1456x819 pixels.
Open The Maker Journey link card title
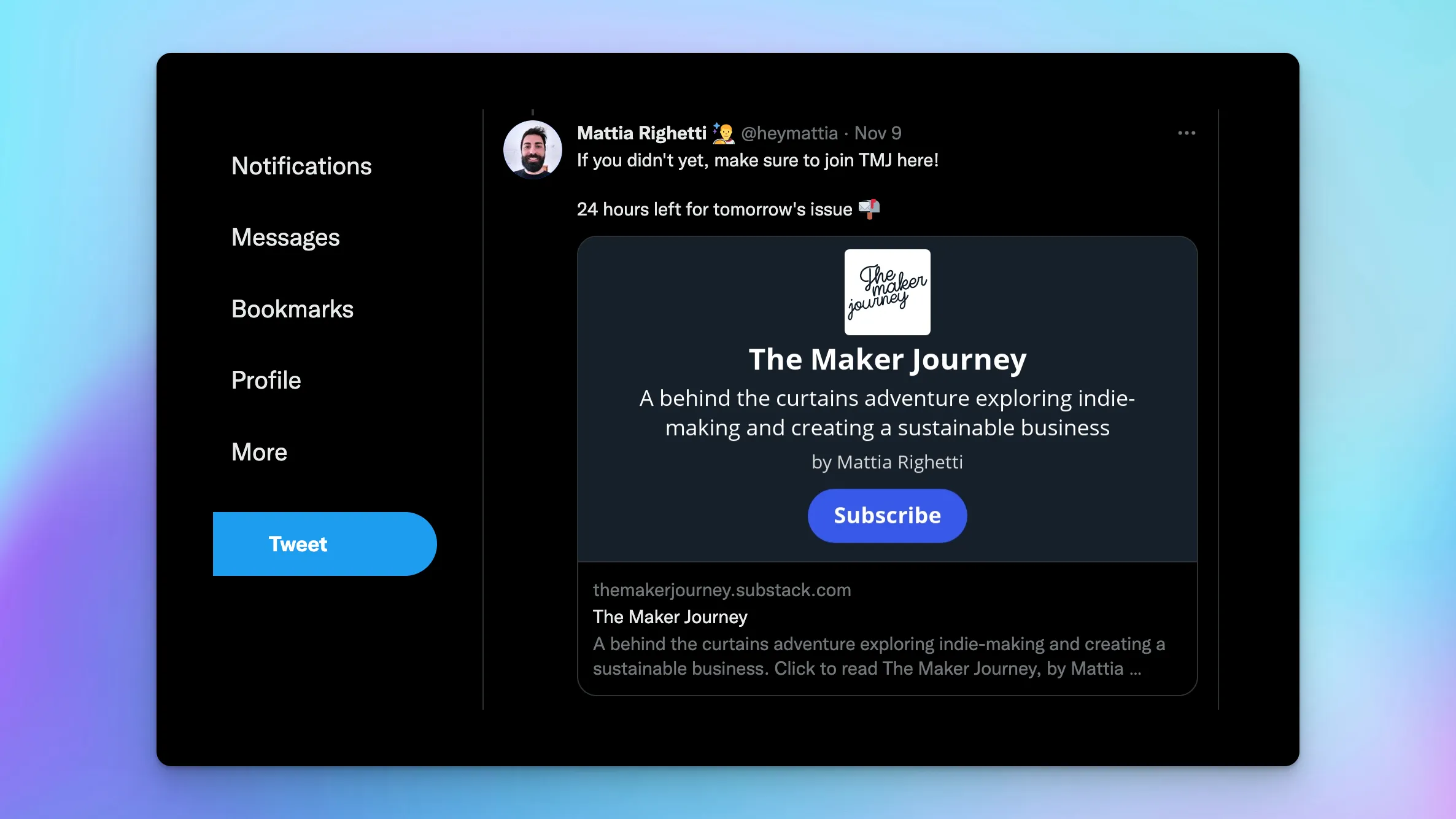[x=670, y=617]
